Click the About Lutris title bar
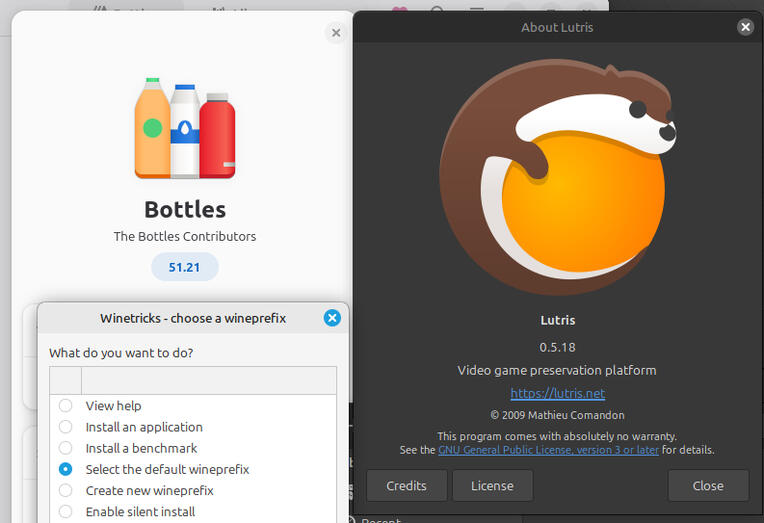This screenshot has height=523, width=764. [x=557, y=27]
